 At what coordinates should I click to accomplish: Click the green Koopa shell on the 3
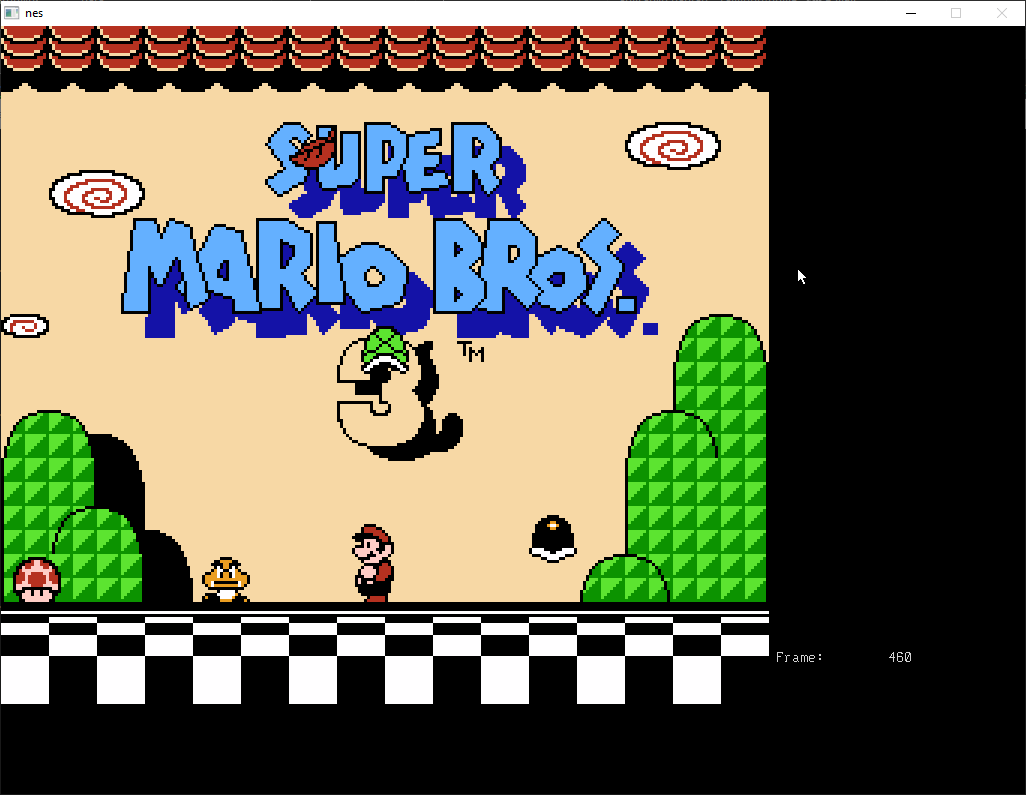click(385, 350)
